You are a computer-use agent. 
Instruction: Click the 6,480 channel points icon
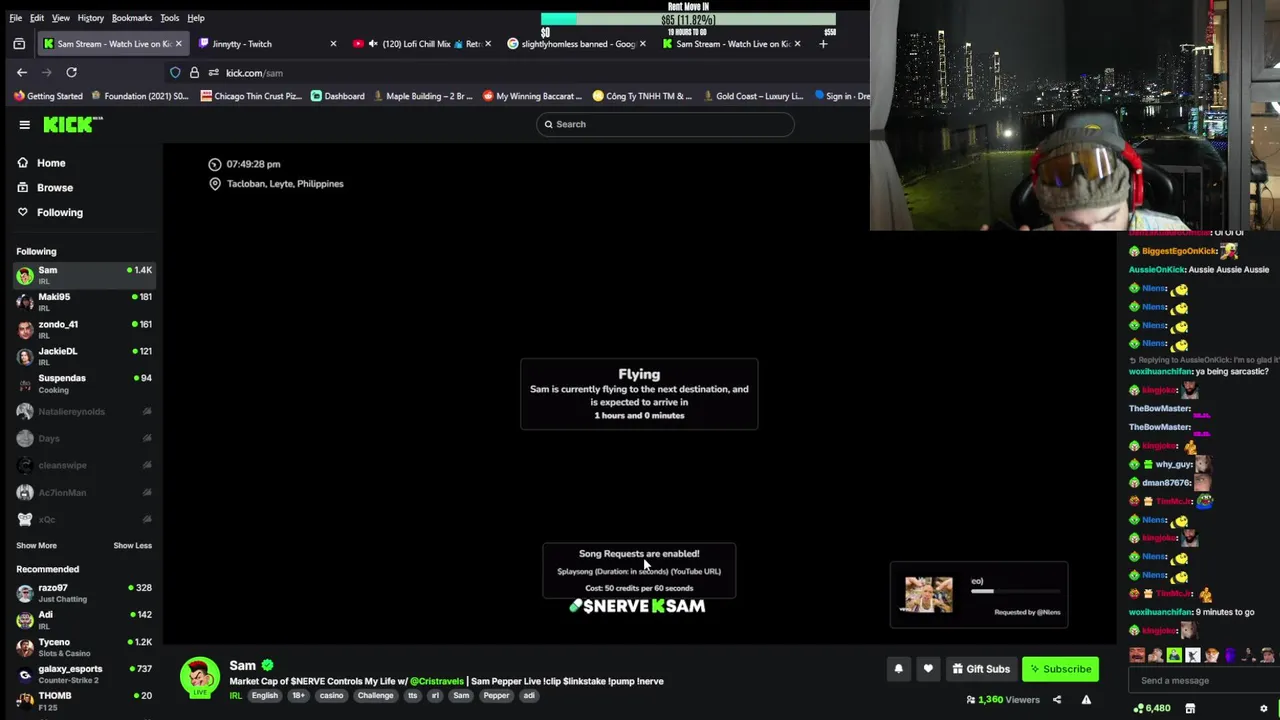coord(1138,708)
